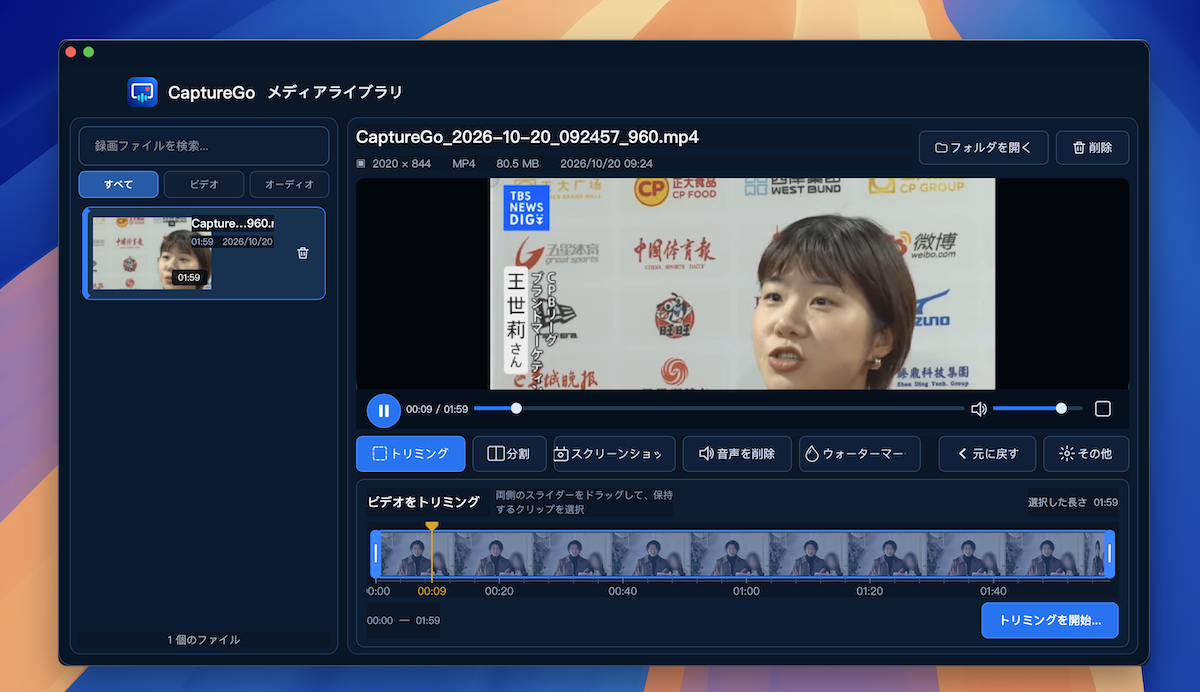Select the recording thumbnail in the list

[x=151, y=253]
